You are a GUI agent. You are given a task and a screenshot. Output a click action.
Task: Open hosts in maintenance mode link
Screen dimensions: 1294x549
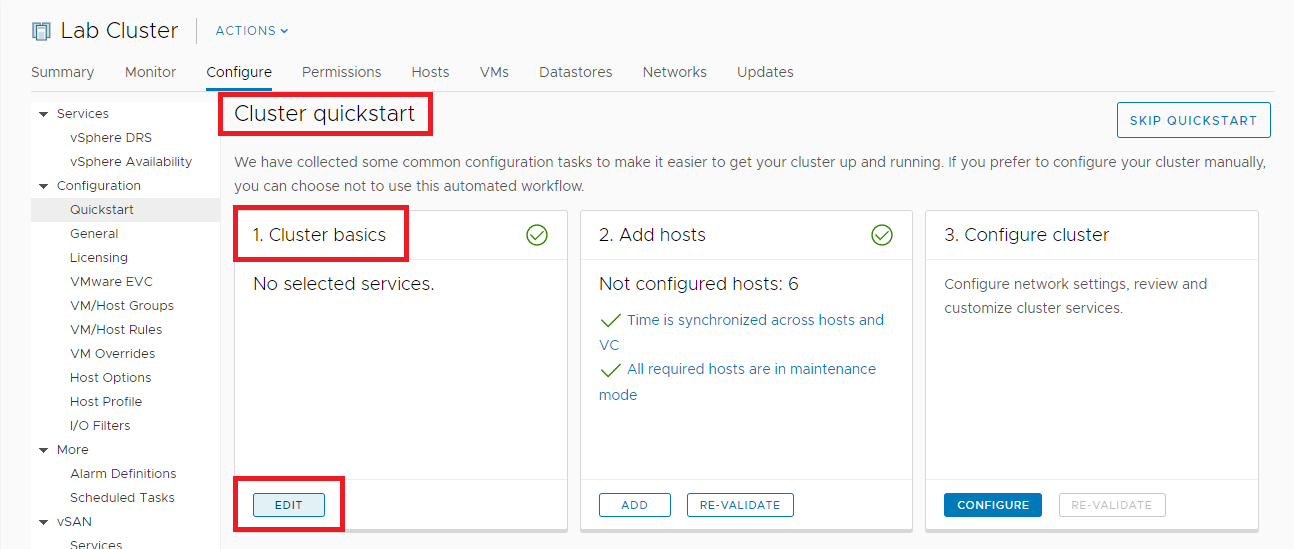pyautogui.click(x=751, y=369)
